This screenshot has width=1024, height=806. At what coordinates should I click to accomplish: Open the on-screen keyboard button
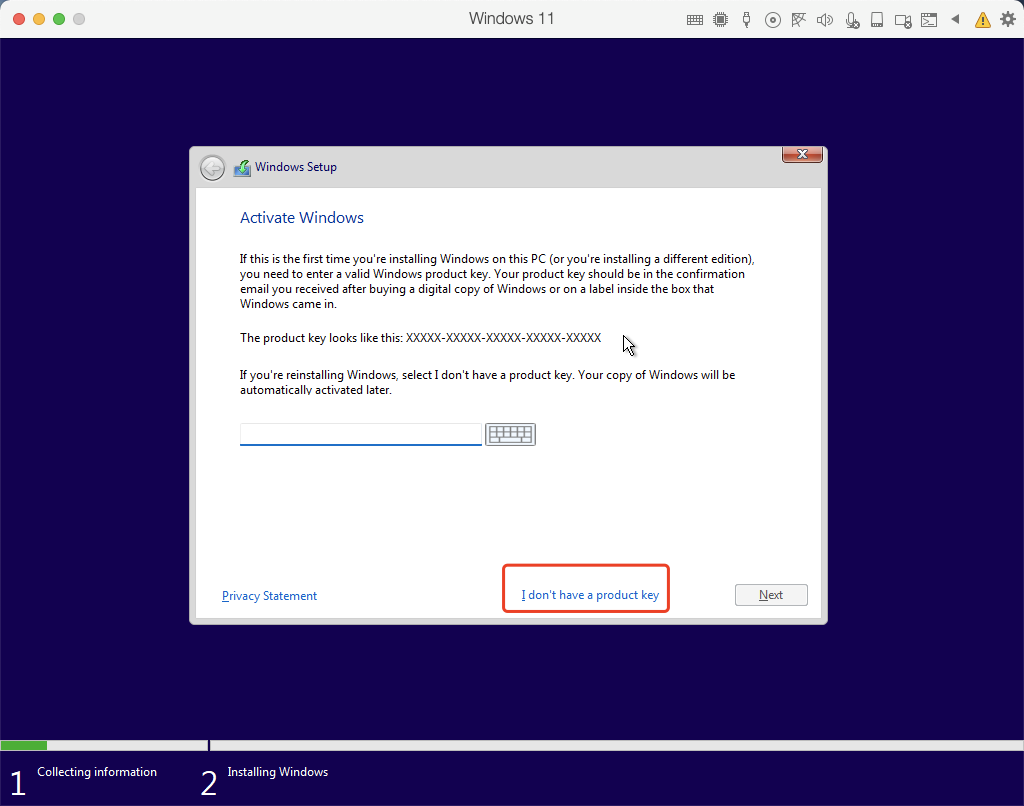coord(510,434)
